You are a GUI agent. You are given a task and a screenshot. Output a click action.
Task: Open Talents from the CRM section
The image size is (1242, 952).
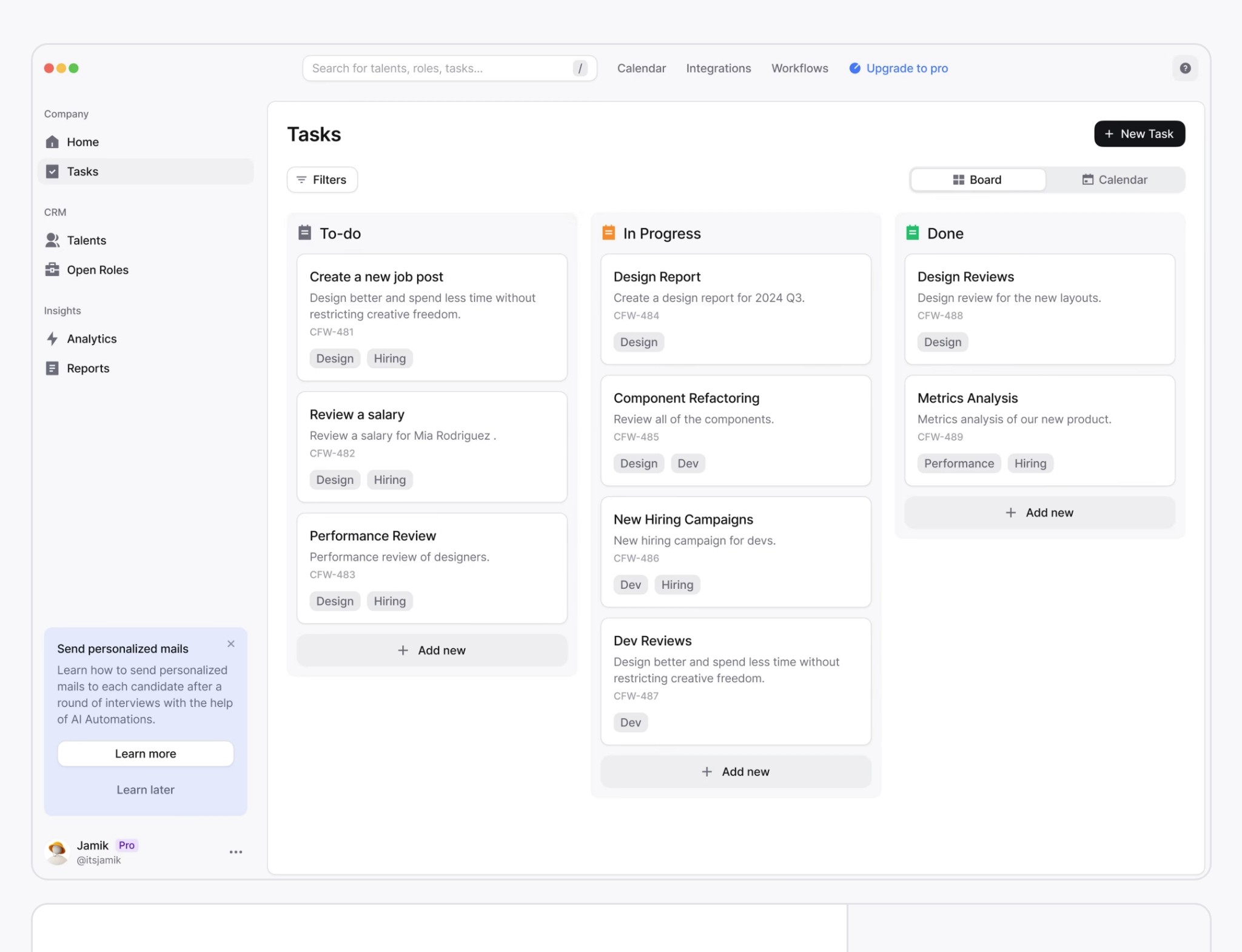pos(86,240)
